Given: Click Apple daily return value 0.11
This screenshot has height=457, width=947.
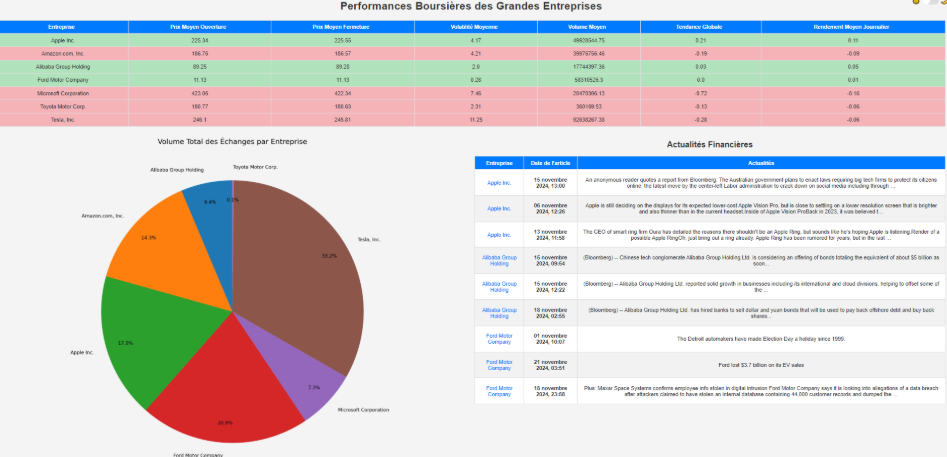Looking at the screenshot, I should [x=854, y=40].
